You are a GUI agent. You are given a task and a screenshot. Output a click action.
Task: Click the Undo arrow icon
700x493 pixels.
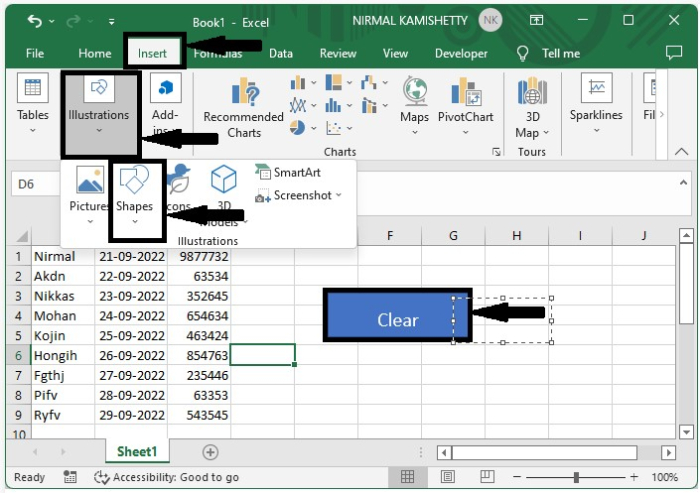pos(34,21)
